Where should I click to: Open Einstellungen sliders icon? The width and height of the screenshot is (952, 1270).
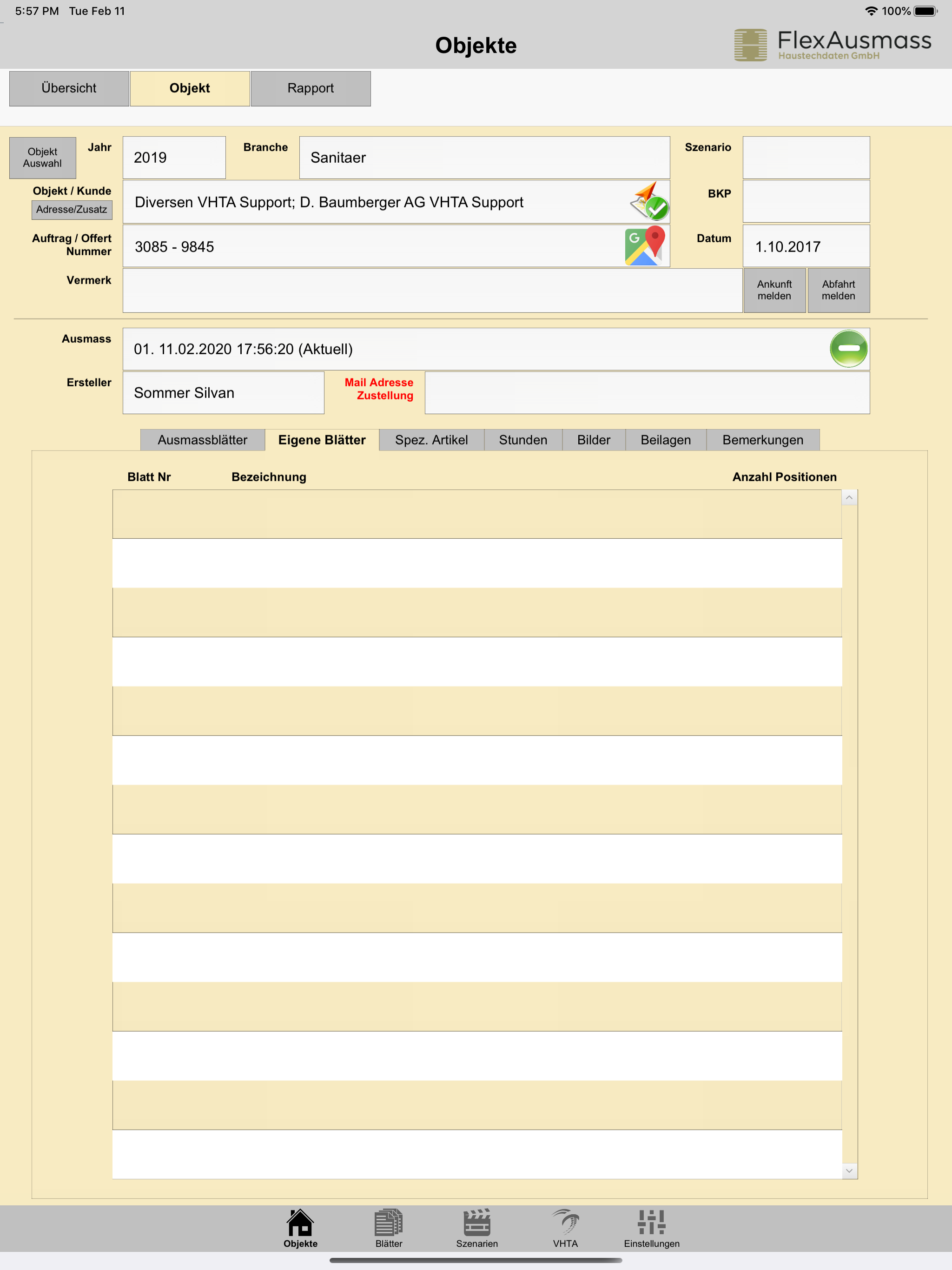652,1228
